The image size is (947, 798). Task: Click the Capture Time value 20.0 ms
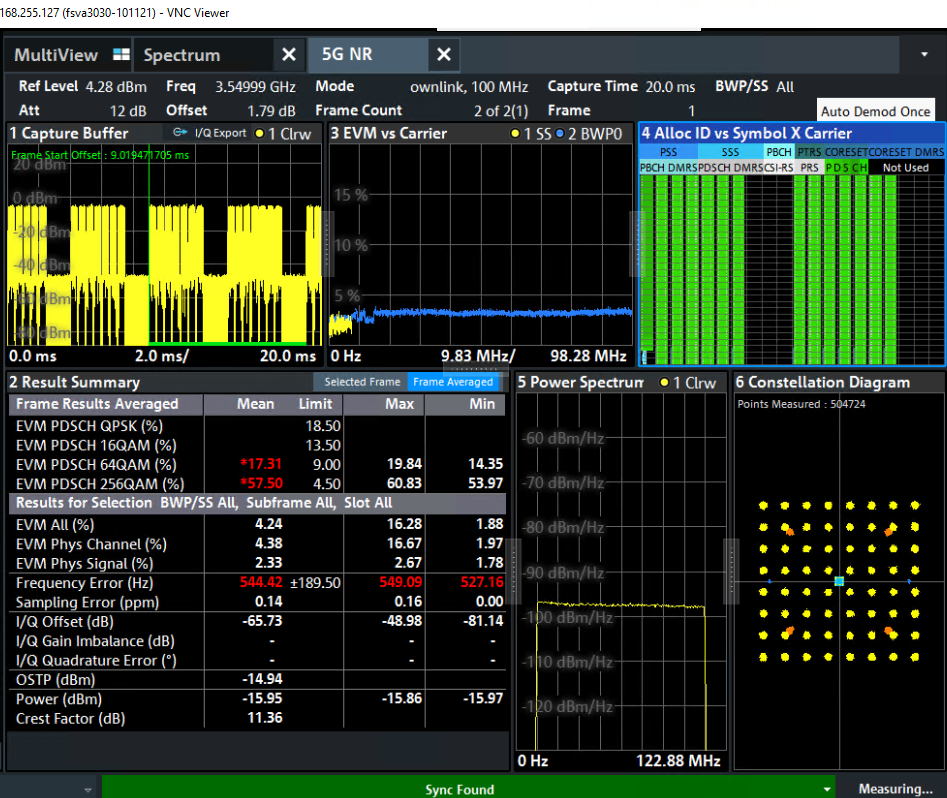coord(670,87)
